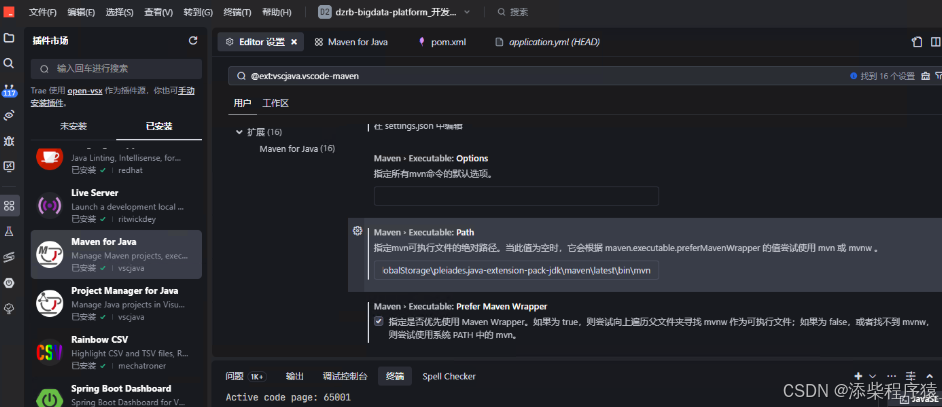This screenshot has width=942, height=407.
Task: Open the 编辑(E) menu
Action: (81, 12)
